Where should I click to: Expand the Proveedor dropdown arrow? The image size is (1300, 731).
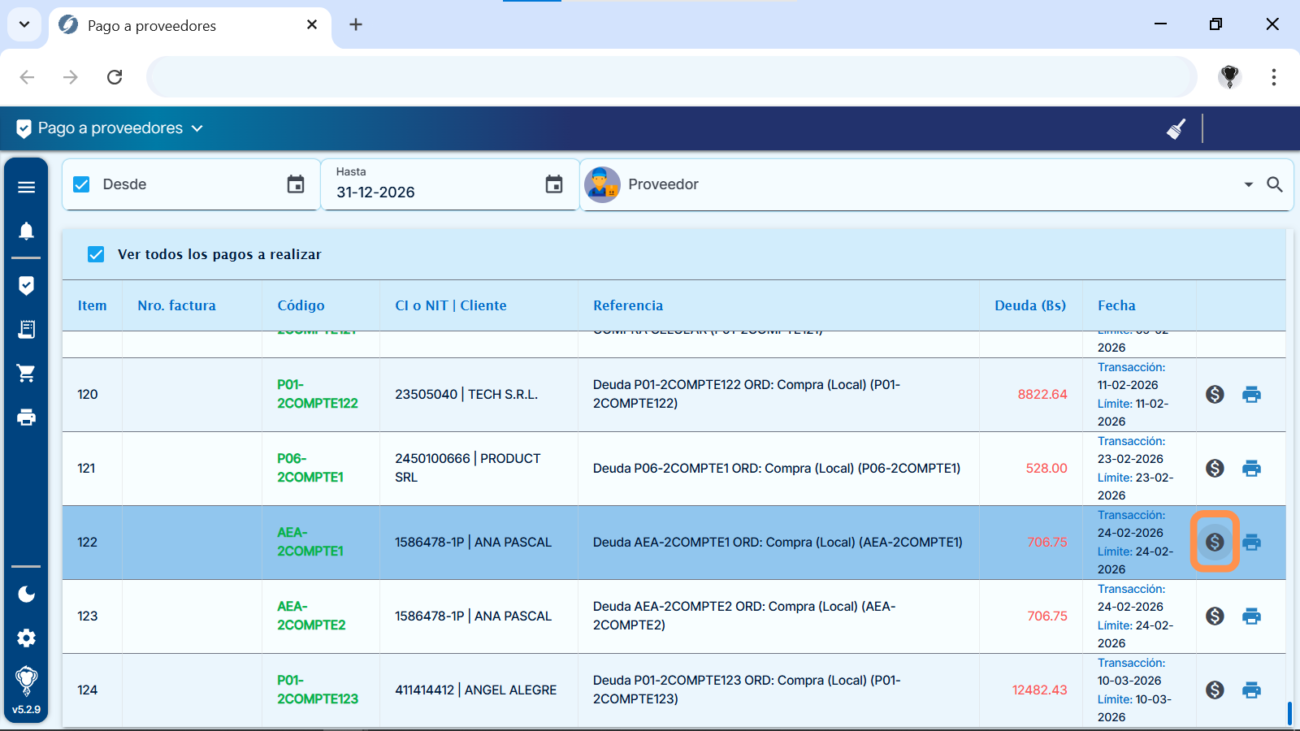1248,185
